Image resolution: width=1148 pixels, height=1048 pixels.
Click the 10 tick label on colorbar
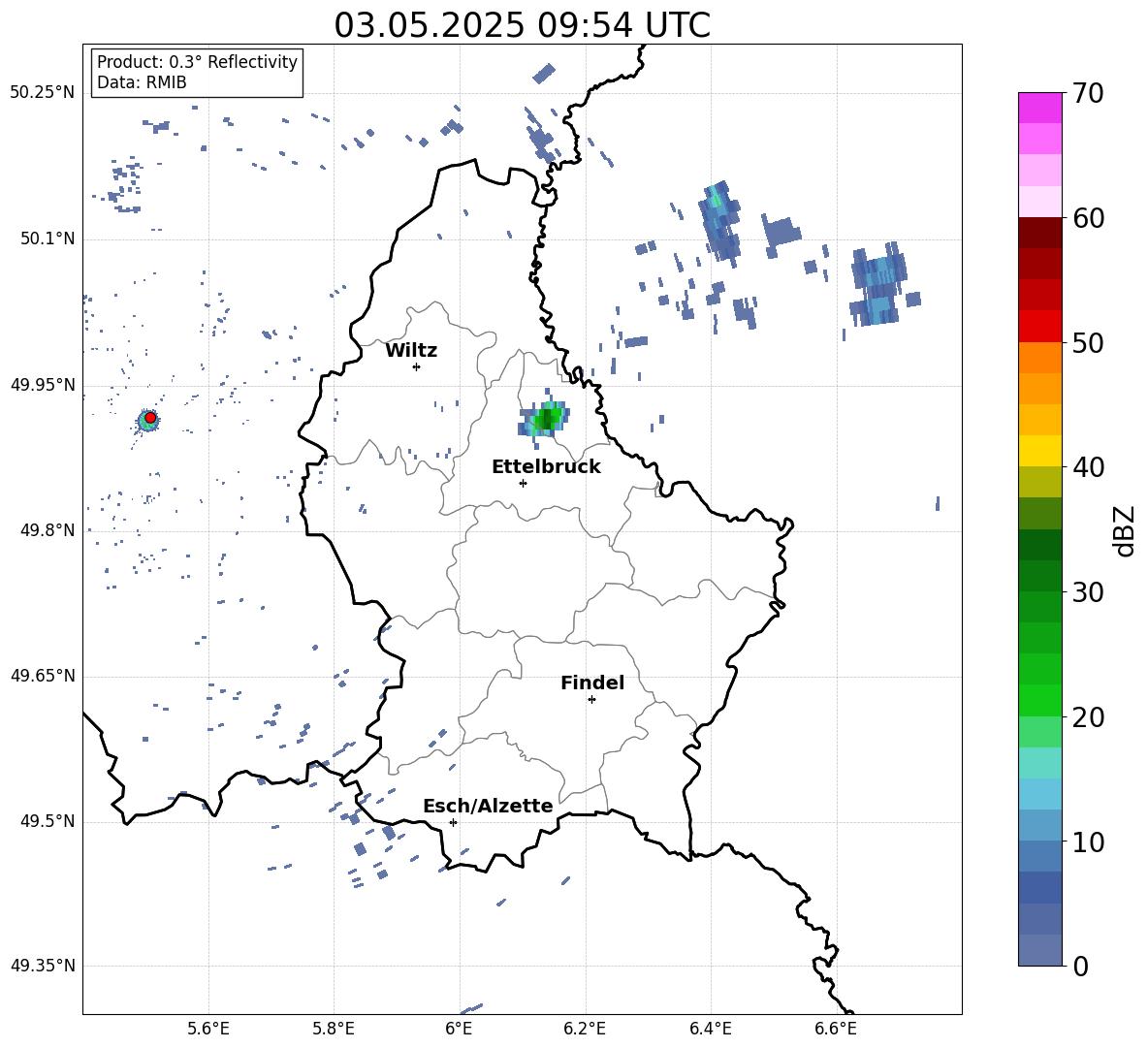point(1088,842)
